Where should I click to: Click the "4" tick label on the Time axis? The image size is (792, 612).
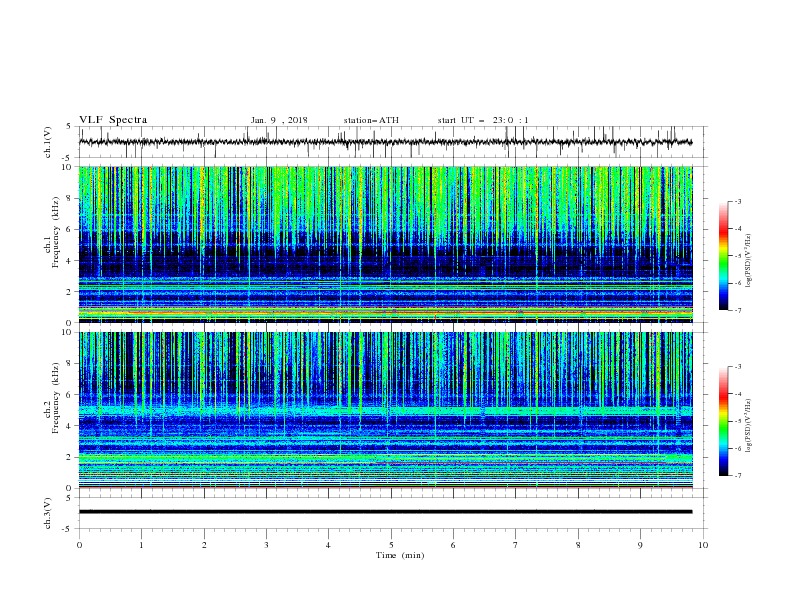point(328,545)
